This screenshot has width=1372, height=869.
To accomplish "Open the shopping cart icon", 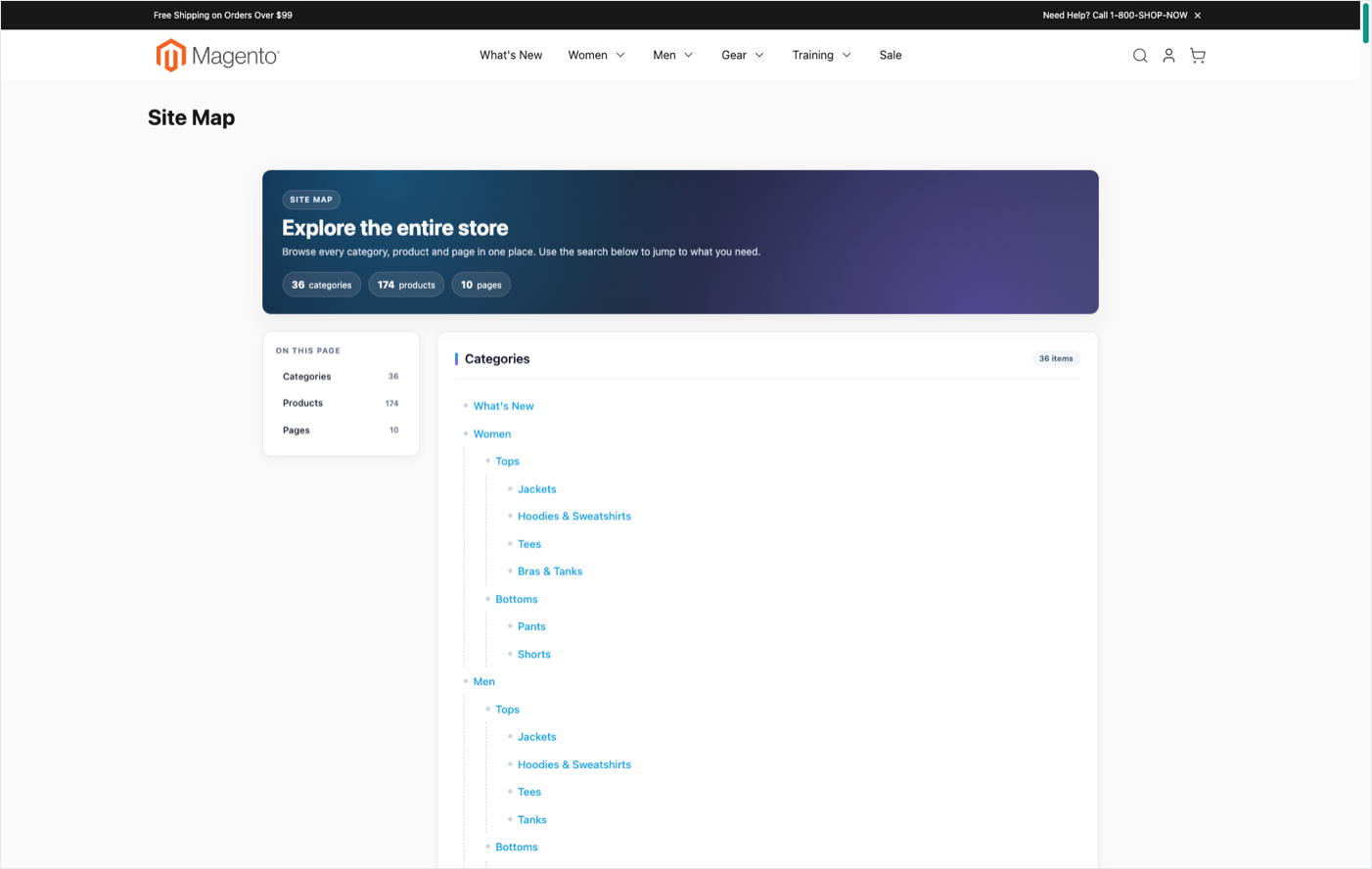I will [1197, 56].
